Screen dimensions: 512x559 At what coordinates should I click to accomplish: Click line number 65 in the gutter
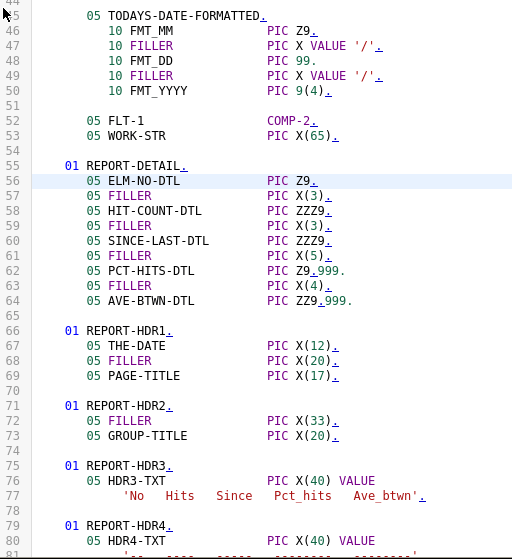pos(12,316)
